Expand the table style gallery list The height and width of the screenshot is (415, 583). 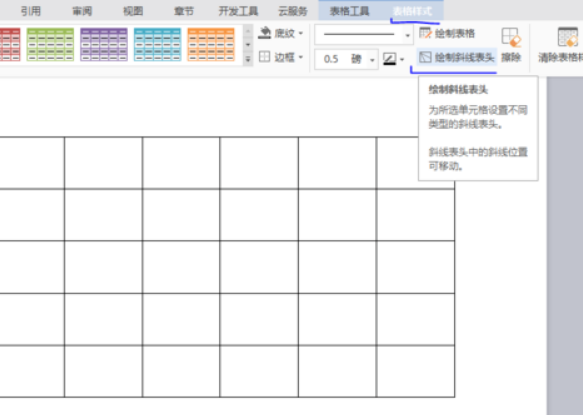(x=248, y=59)
